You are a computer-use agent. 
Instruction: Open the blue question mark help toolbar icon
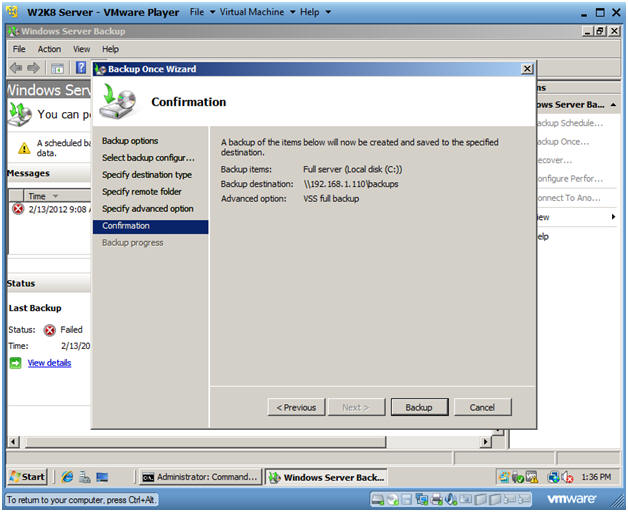pyautogui.click(x=81, y=67)
